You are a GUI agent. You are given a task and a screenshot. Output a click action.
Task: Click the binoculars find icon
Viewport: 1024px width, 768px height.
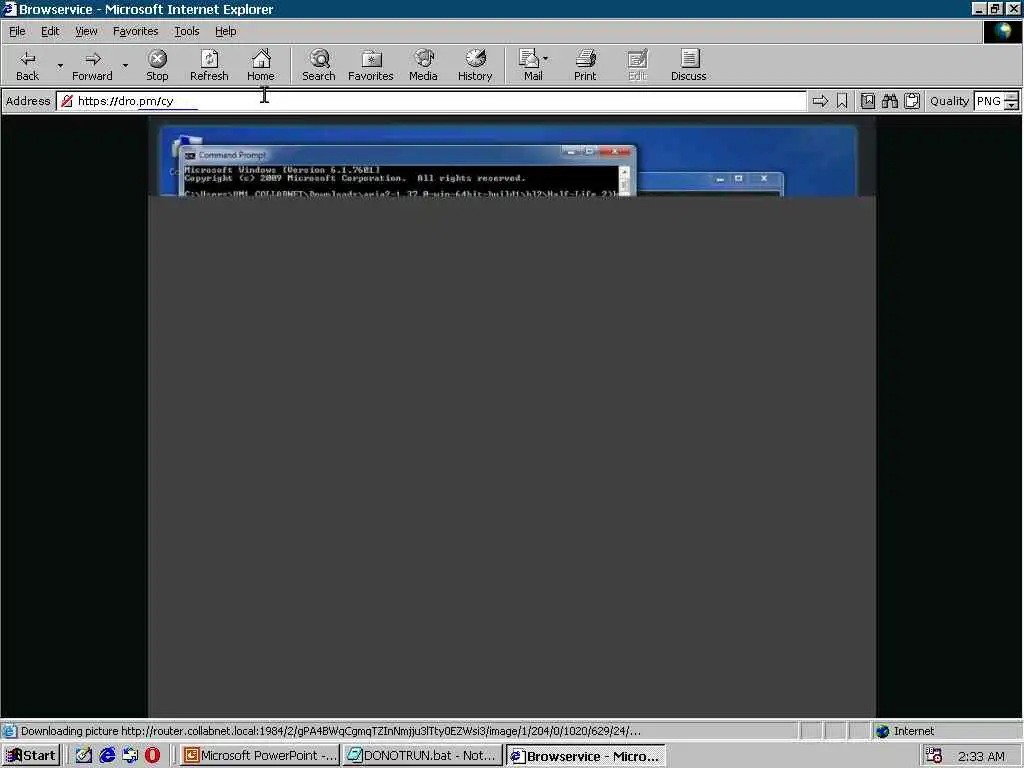point(889,101)
